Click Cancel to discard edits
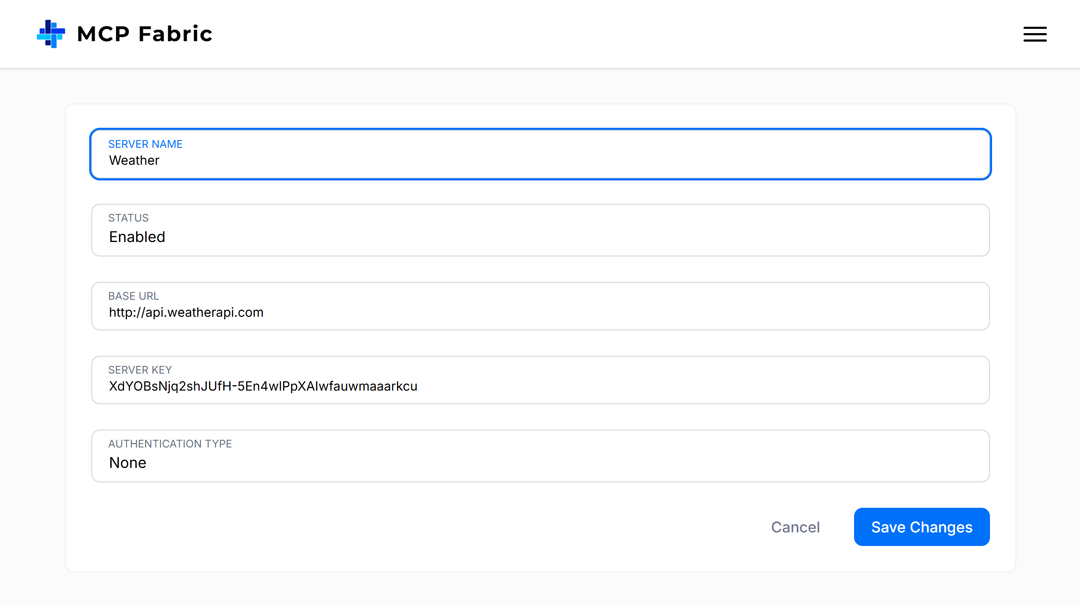 [795, 527]
